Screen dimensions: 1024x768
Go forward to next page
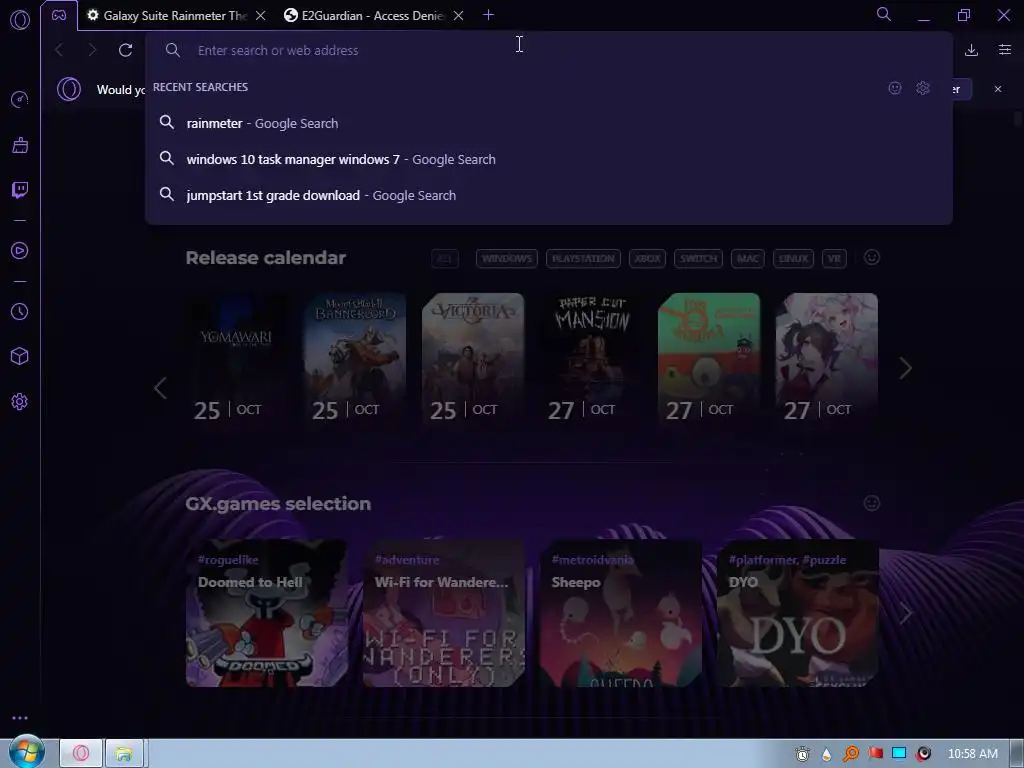pyautogui.click(x=92, y=50)
